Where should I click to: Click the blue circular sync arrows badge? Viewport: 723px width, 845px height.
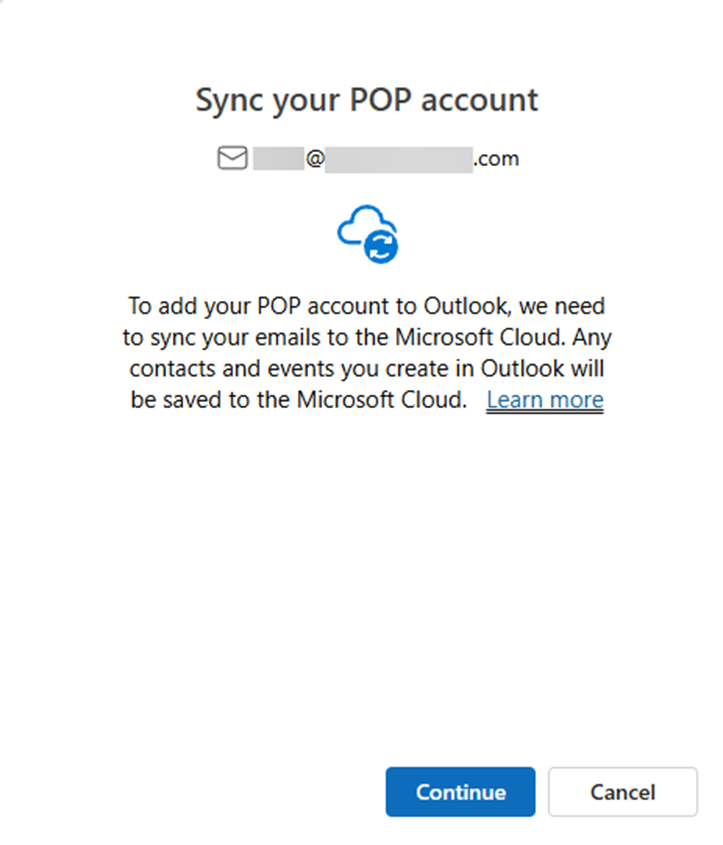[x=381, y=246]
